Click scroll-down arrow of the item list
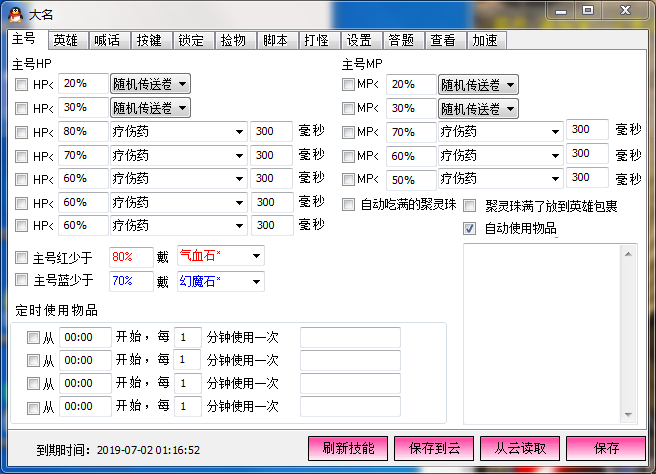 coord(628,415)
